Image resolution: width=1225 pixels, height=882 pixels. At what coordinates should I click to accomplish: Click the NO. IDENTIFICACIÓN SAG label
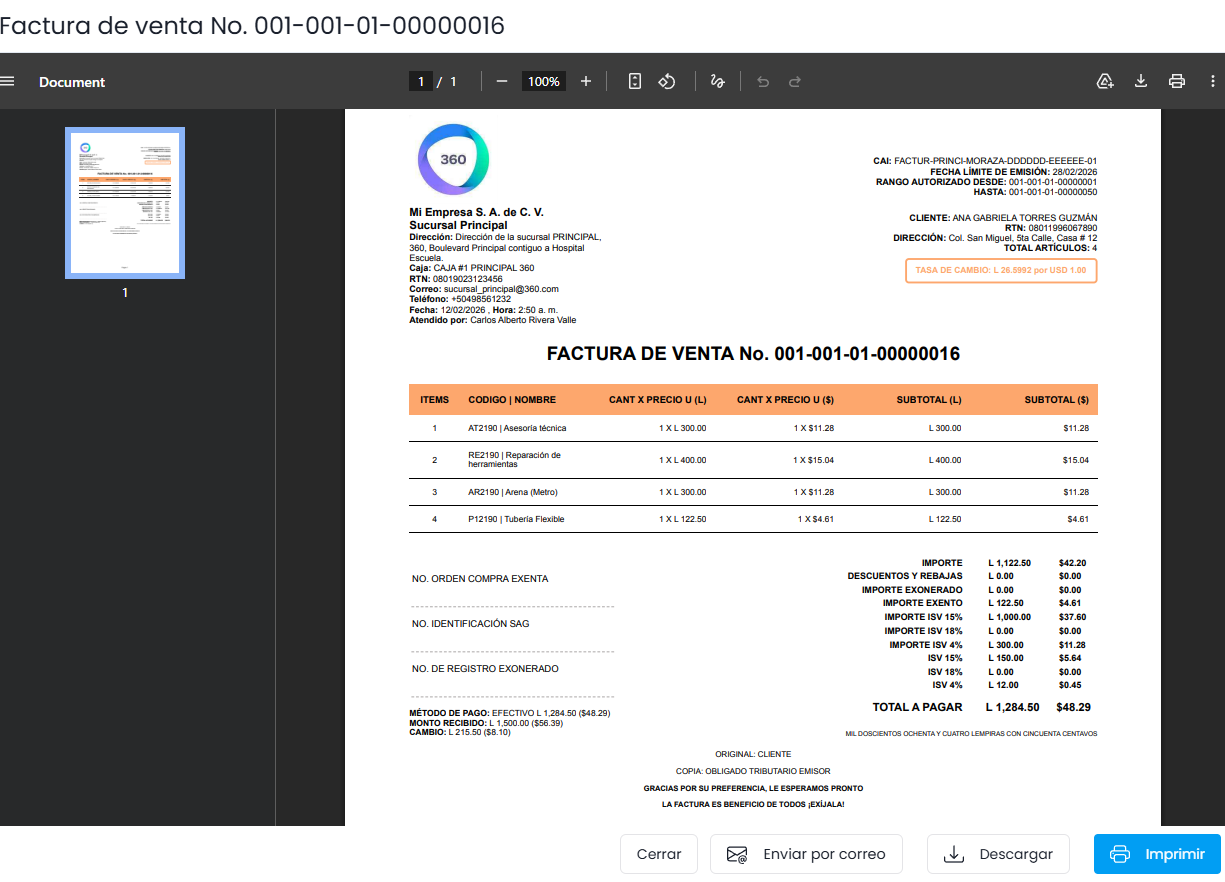pyautogui.click(x=471, y=624)
